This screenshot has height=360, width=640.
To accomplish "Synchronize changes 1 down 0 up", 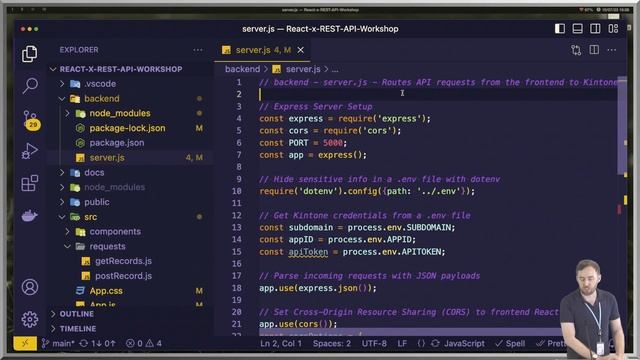I will [98, 343].
